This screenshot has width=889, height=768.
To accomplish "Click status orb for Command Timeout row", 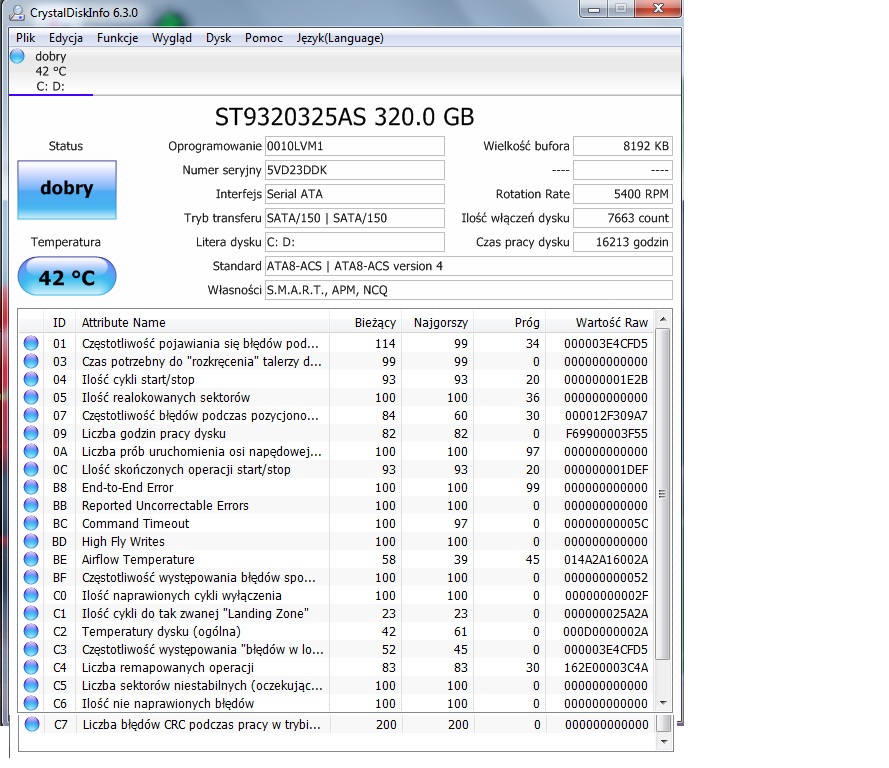I will tap(31, 523).
